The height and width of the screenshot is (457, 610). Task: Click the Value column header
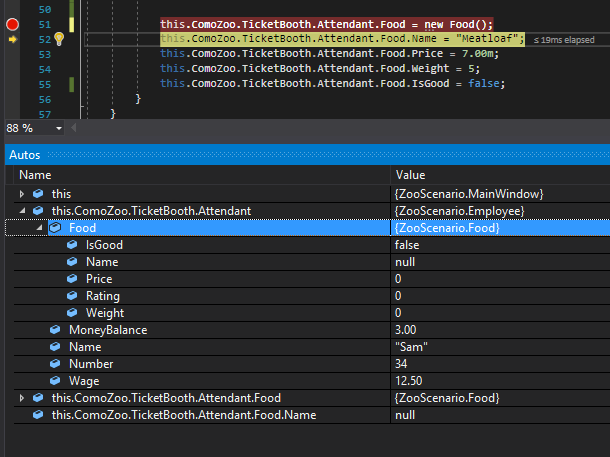coord(411,175)
